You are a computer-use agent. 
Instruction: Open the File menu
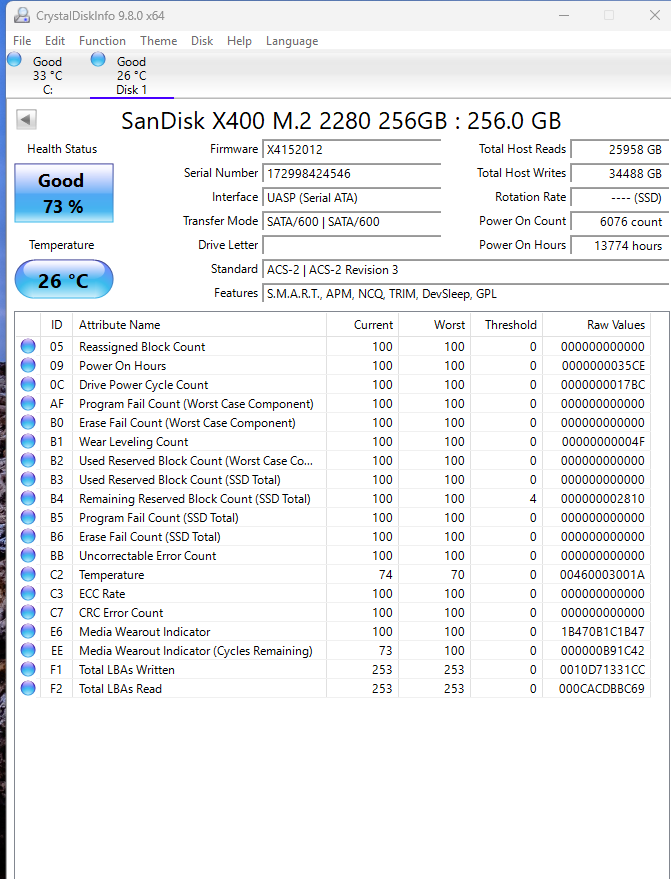click(x=22, y=41)
